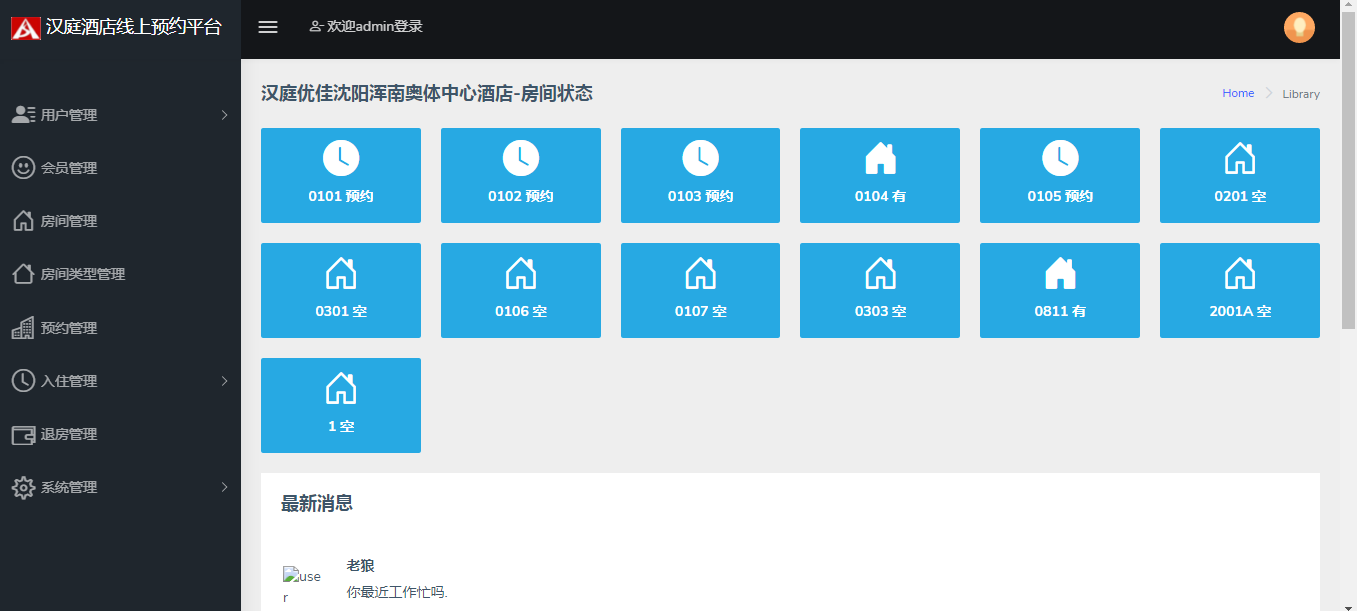Click the 会员管理 smiley icon

[23, 167]
